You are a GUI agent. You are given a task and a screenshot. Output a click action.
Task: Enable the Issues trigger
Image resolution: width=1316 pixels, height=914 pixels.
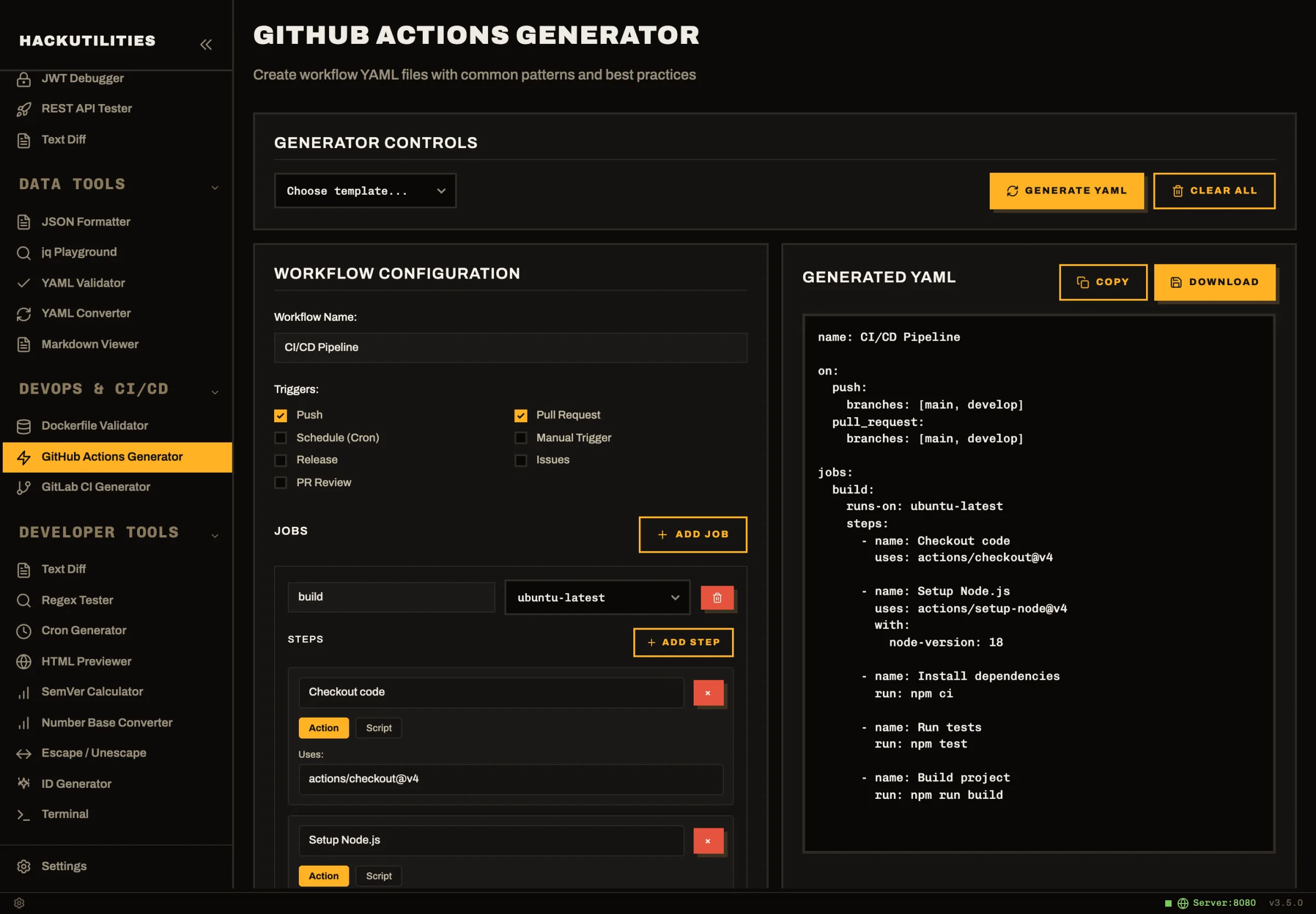(x=520, y=460)
